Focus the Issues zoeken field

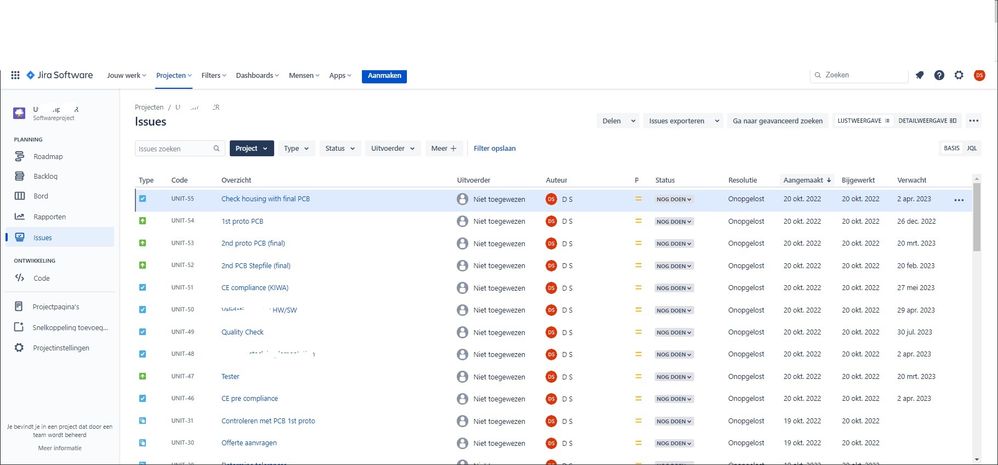(180, 149)
